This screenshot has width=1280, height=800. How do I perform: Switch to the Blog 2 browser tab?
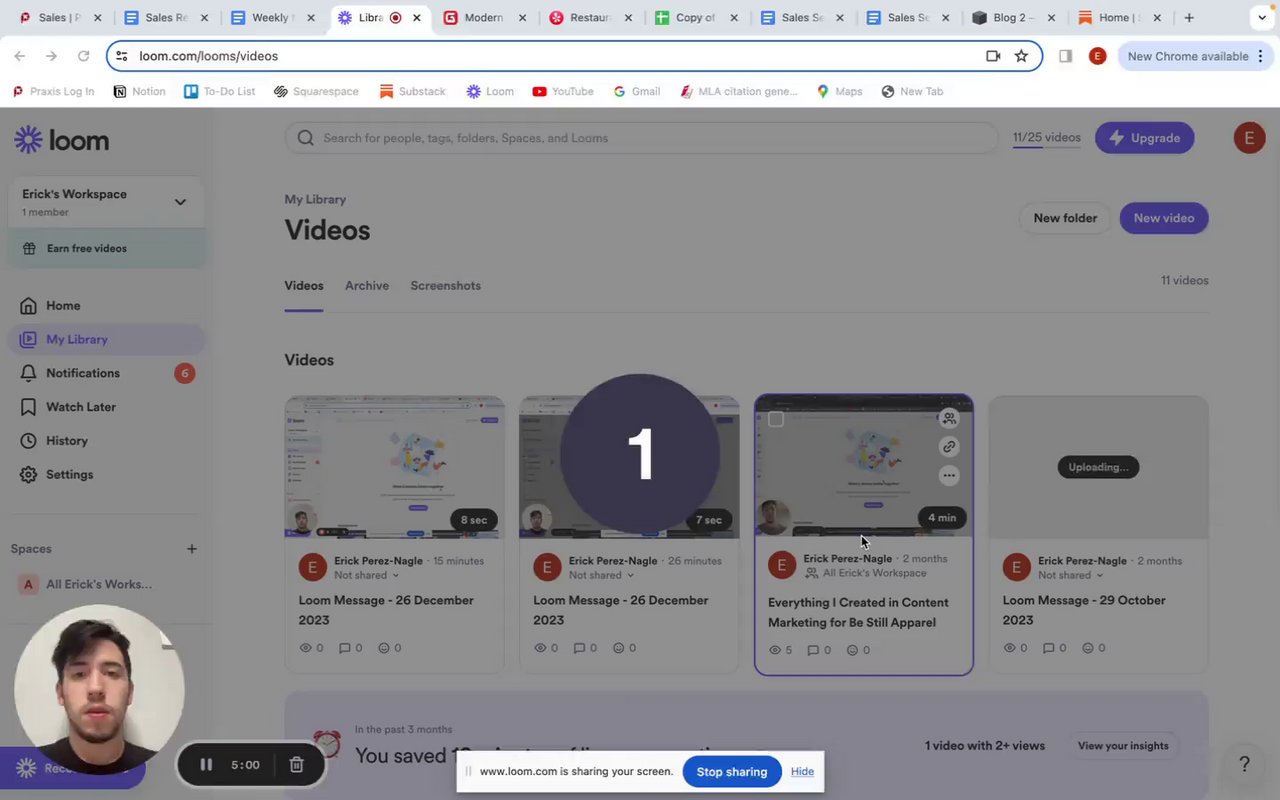point(1012,18)
